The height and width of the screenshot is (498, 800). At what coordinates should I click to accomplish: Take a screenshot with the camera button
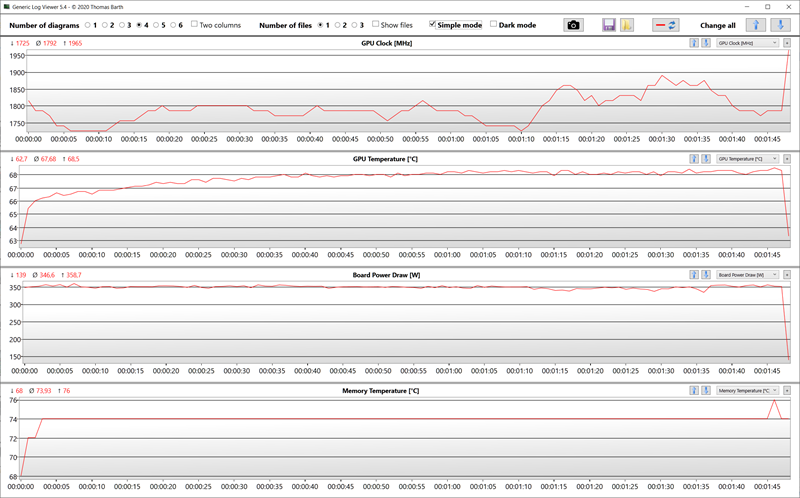[573, 25]
